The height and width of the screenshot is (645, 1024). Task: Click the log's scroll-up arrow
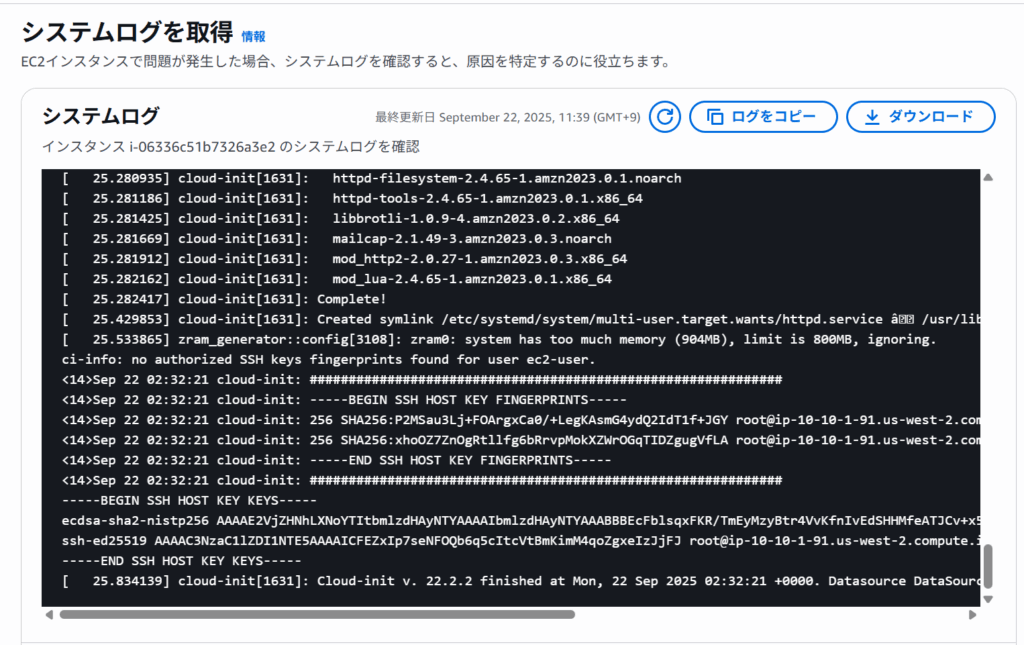tap(988, 178)
